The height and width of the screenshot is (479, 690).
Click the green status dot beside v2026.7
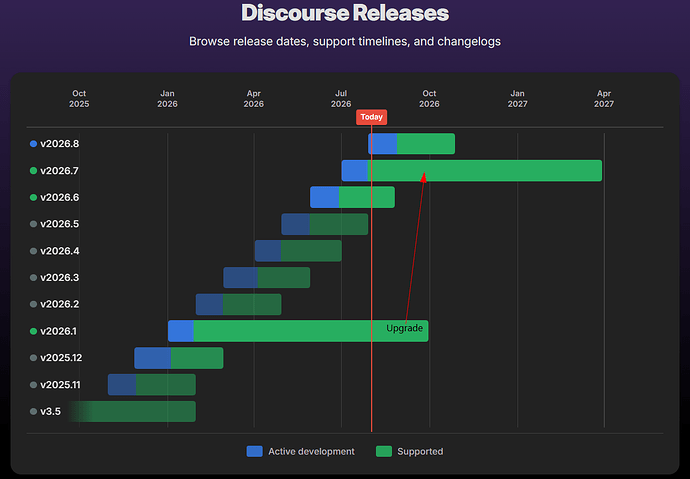[x=33, y=171]
